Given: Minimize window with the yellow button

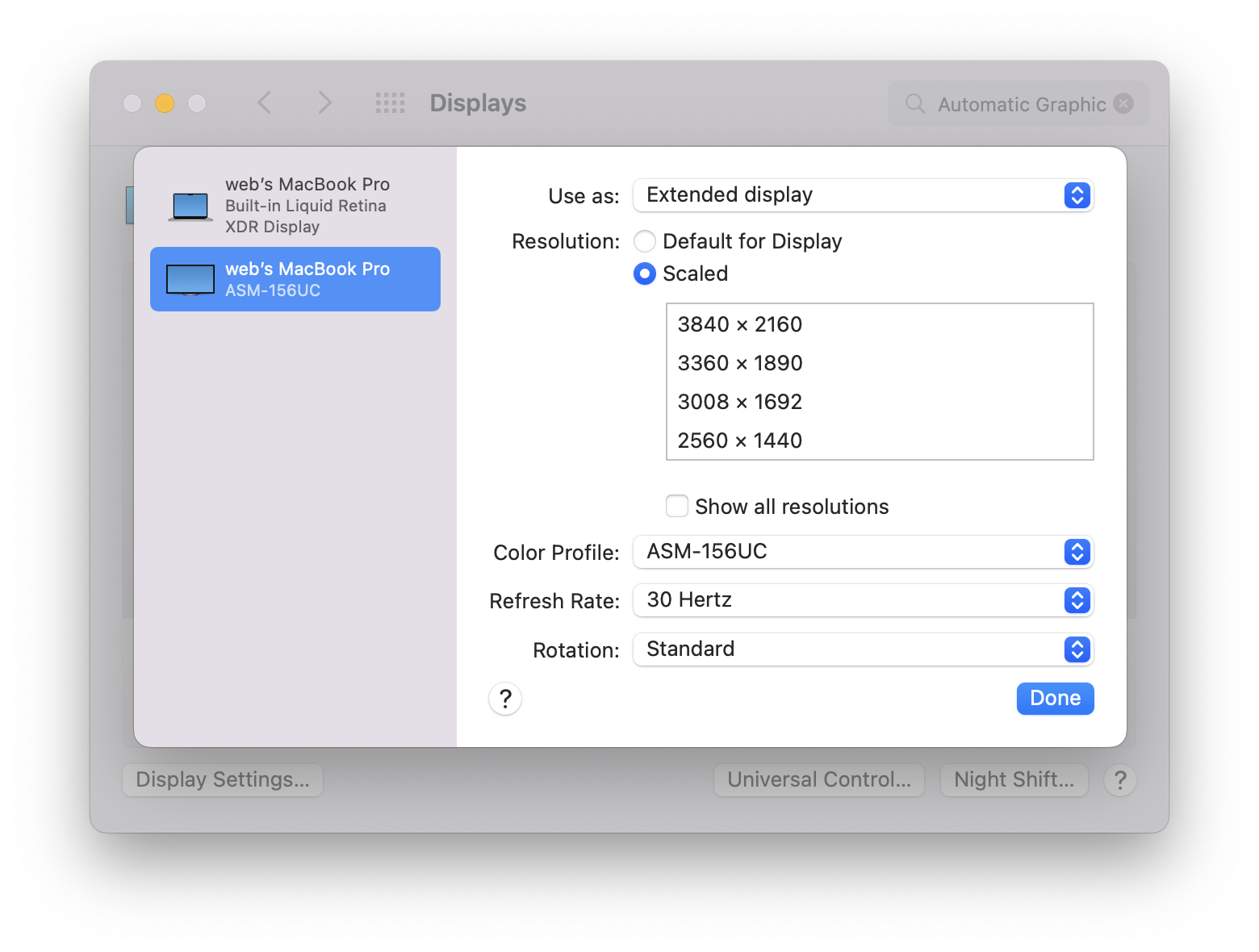Looking at the screenshot, I should click(165, 103).
